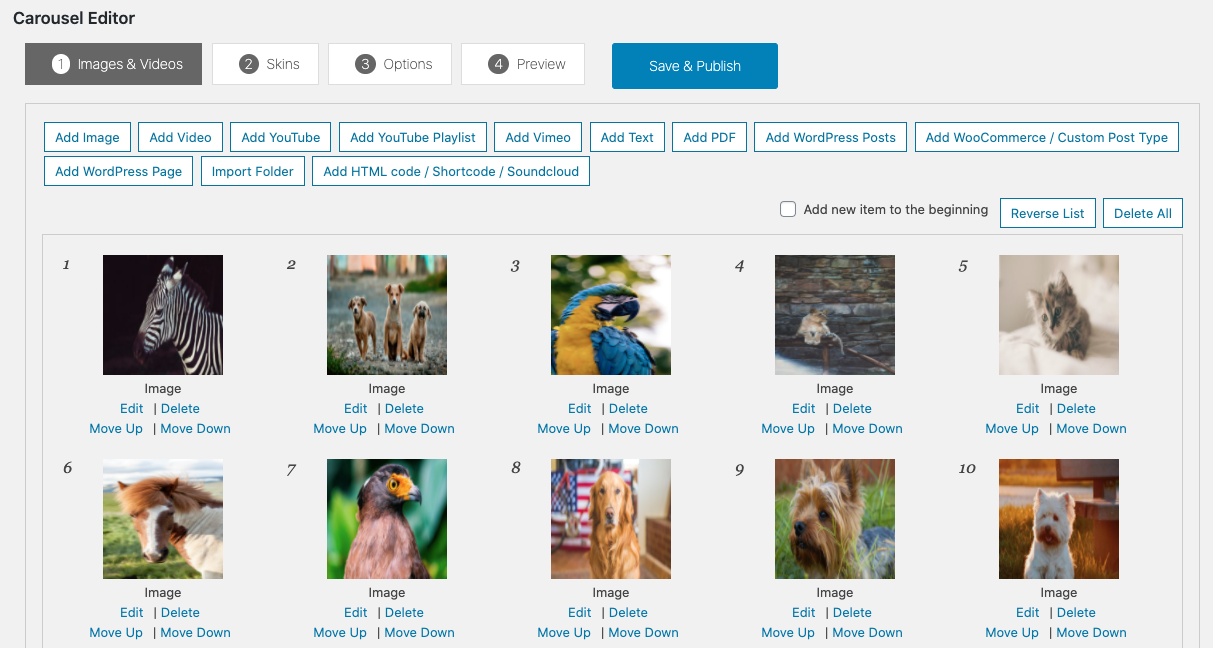The image size is (1213, 648).
Task: Move the parrot image down
Action: tap(643, 429)
